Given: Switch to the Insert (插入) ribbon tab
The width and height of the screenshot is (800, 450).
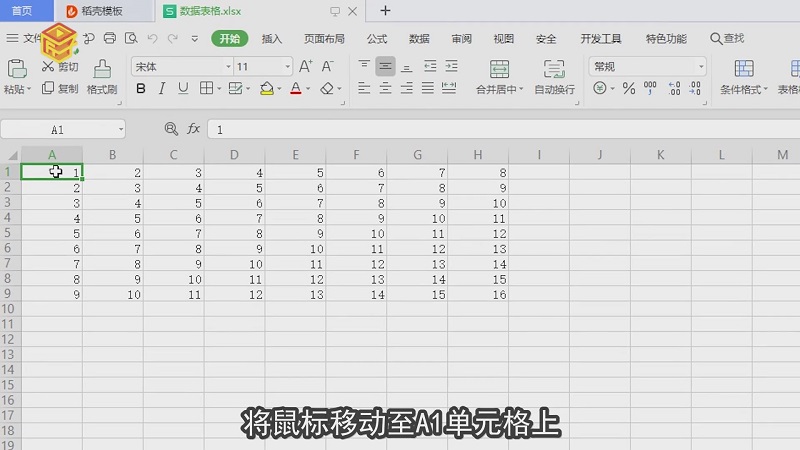Looking at the screenshot, I should (271, 39).
